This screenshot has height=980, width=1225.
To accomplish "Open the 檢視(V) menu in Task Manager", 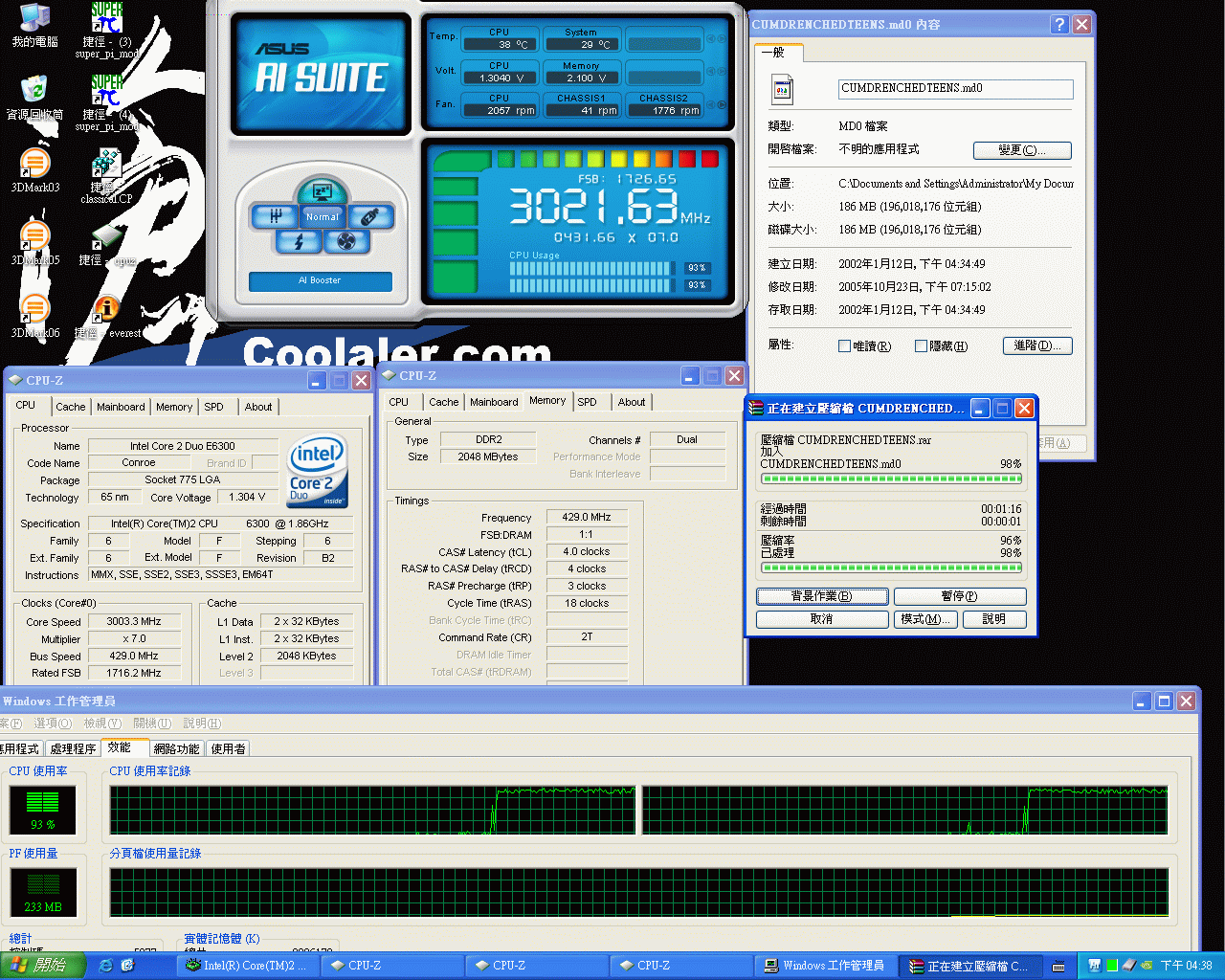I will (x=102, y=724).
